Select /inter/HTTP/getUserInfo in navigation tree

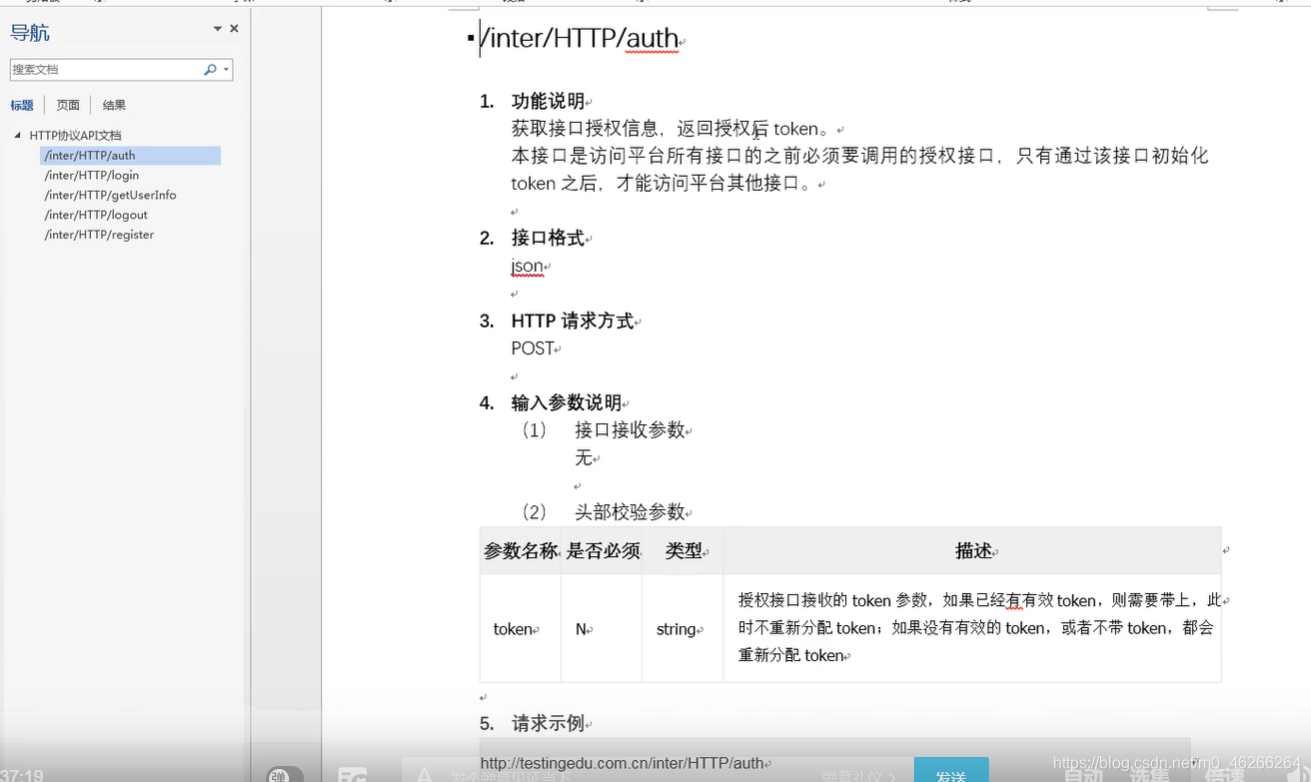pyautogui.click(x=110, y=195)
